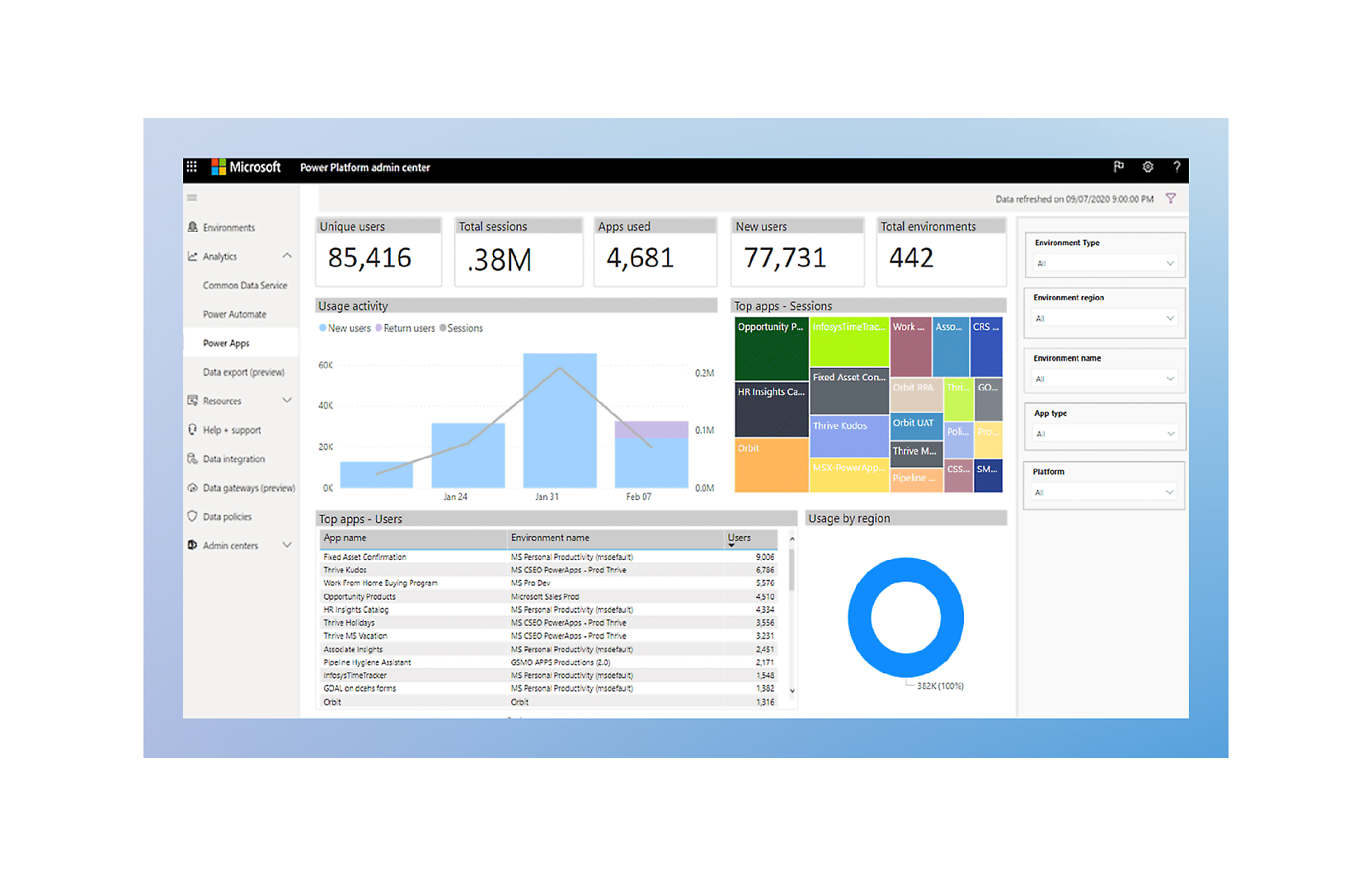Select the Thrive Kudos treemap tile
Image resolution: width=1372 pixels, height=876 pixels.
(848, 436)
